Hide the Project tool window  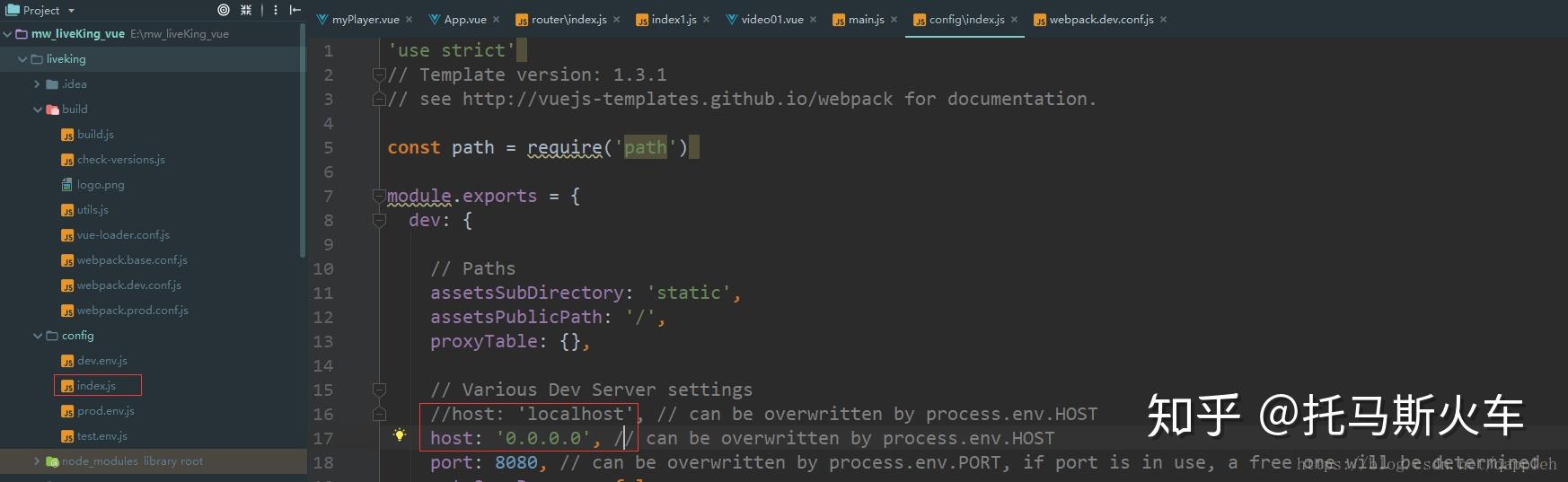pos(295,10)
